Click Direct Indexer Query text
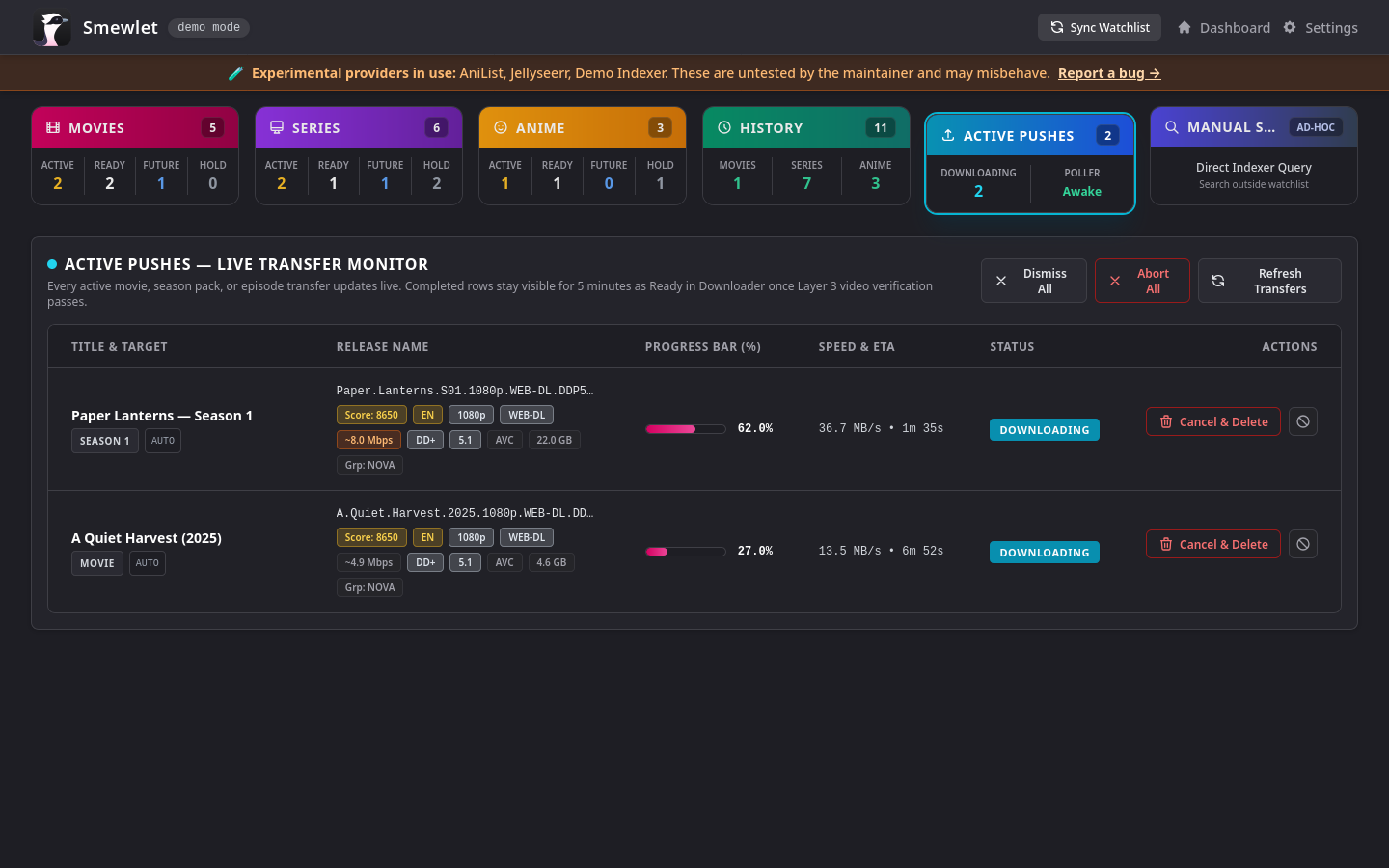 [1254, 167]
